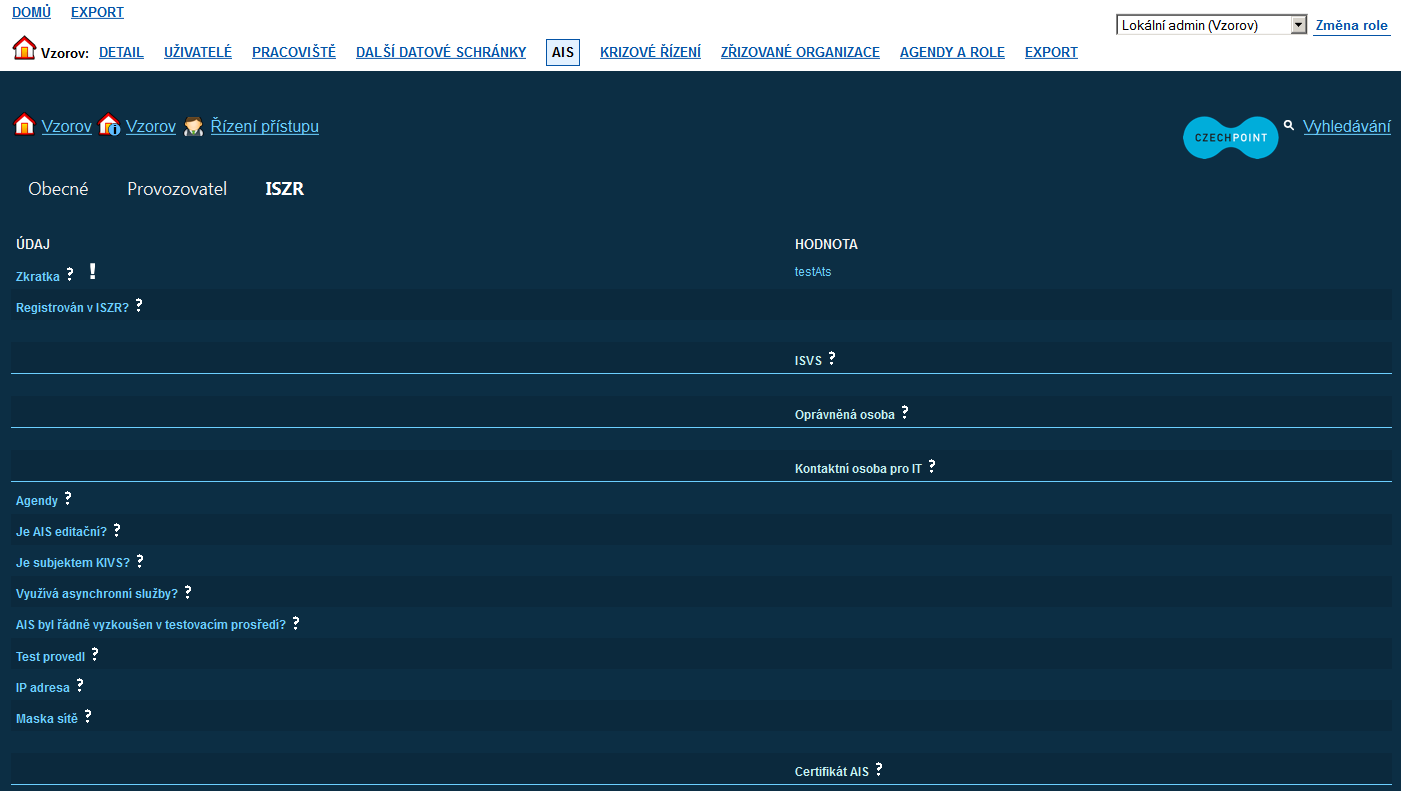Select the AIS menu item
Viewport: 1401px width, 791px height.
click(563, 52)
